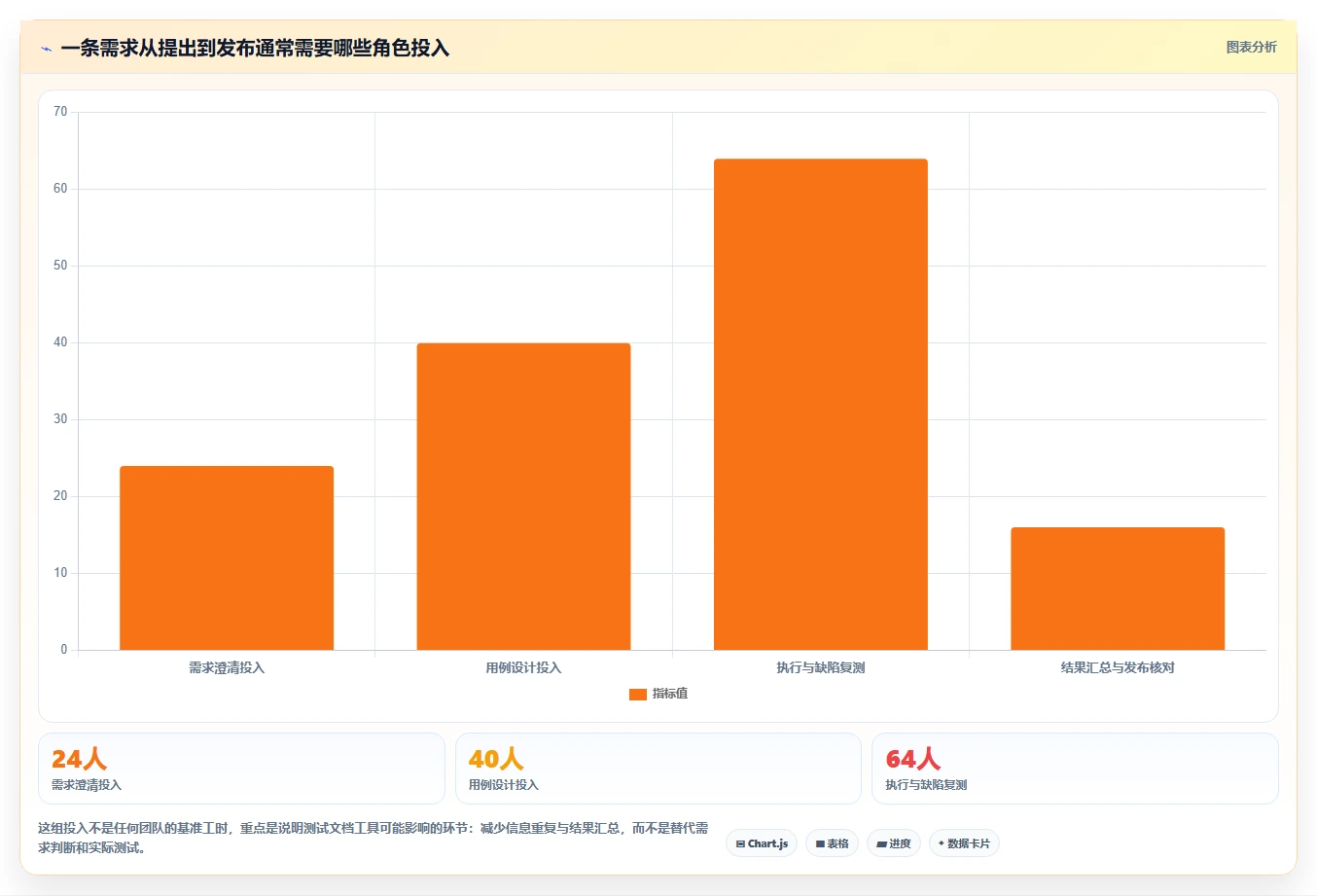Viewport: 1317px width, 896px height.
Task: Click the 用例设计投入 bar
Action: click(523, 496)
